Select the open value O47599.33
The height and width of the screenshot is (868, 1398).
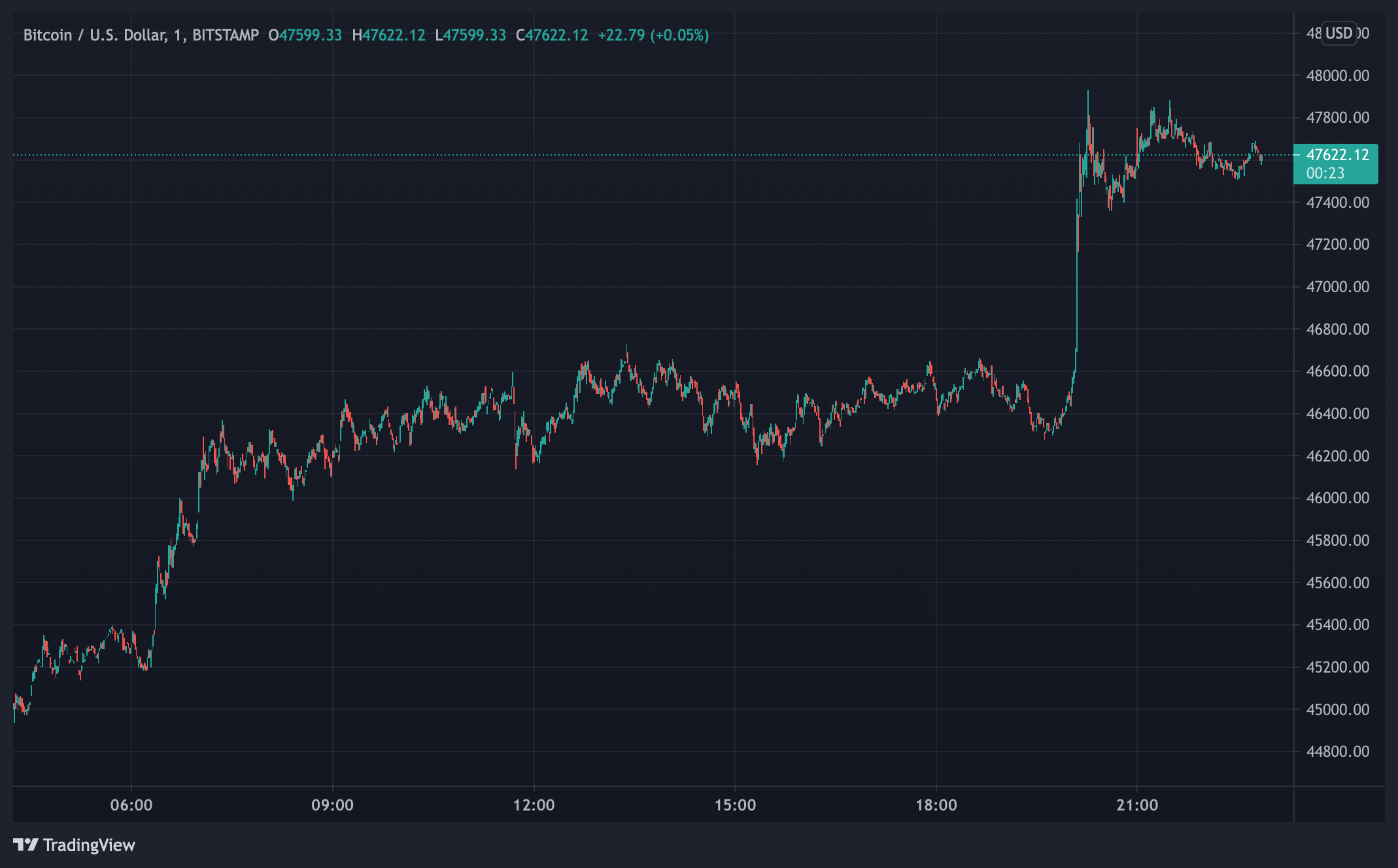305,35
